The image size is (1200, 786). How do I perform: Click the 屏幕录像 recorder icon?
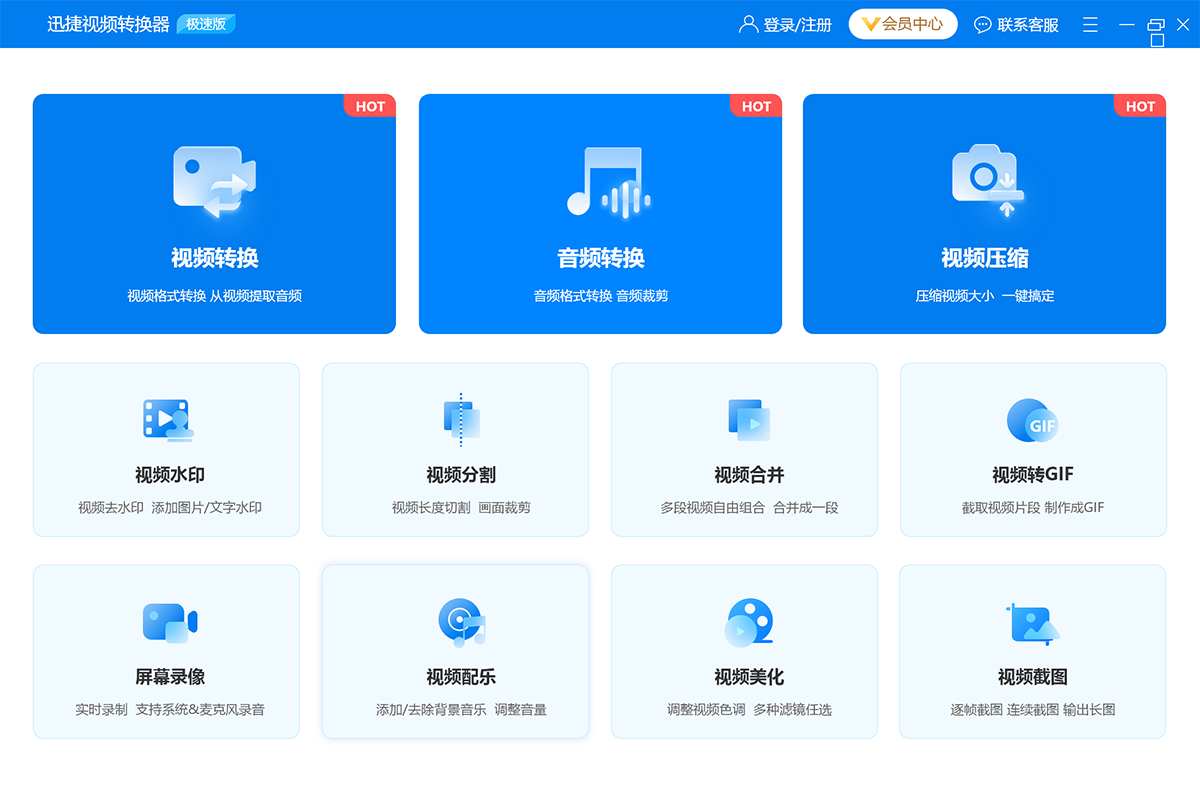pyautogui.click(x=169, y=623)
